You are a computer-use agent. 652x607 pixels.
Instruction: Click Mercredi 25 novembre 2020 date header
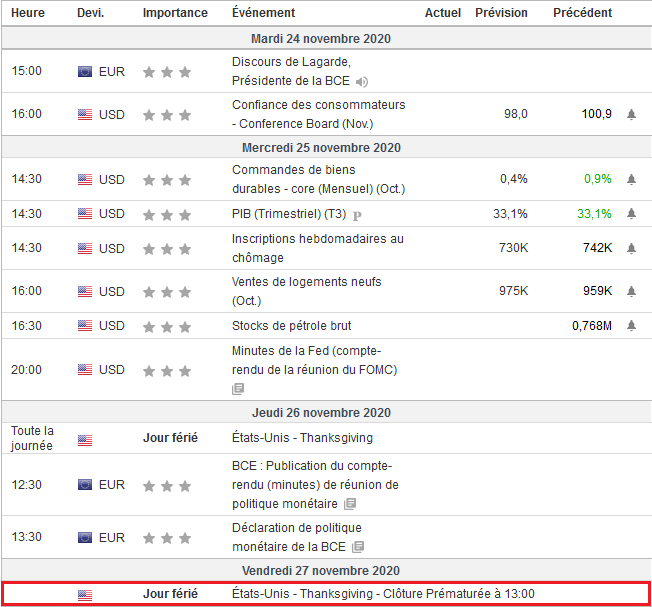(321, 148)
